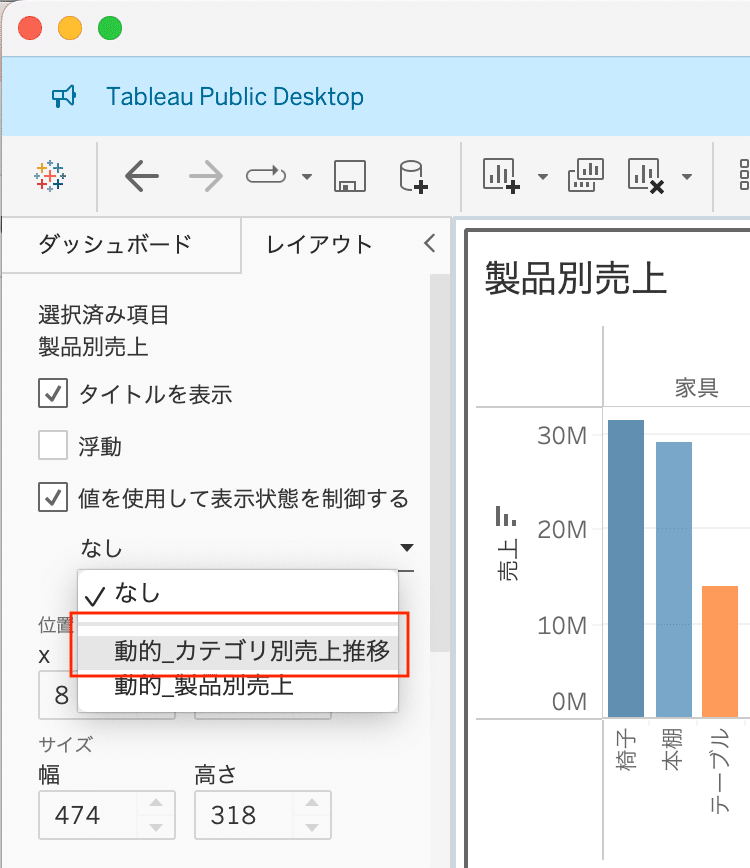Click the 椅子 dark blue bar
Screen dimensions: 750x868
626,569
